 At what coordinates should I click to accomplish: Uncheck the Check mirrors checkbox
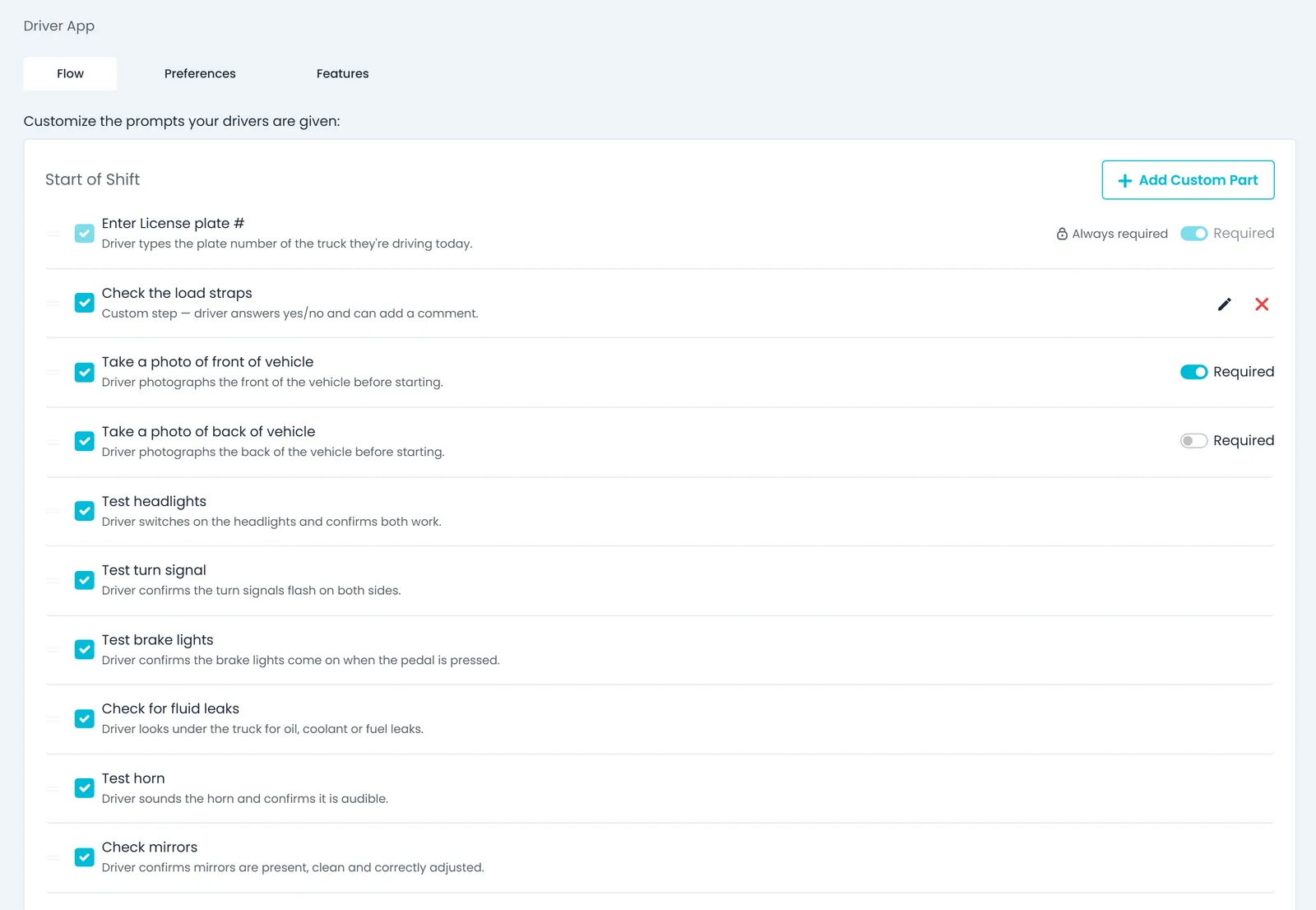click(x=85, y=857)
